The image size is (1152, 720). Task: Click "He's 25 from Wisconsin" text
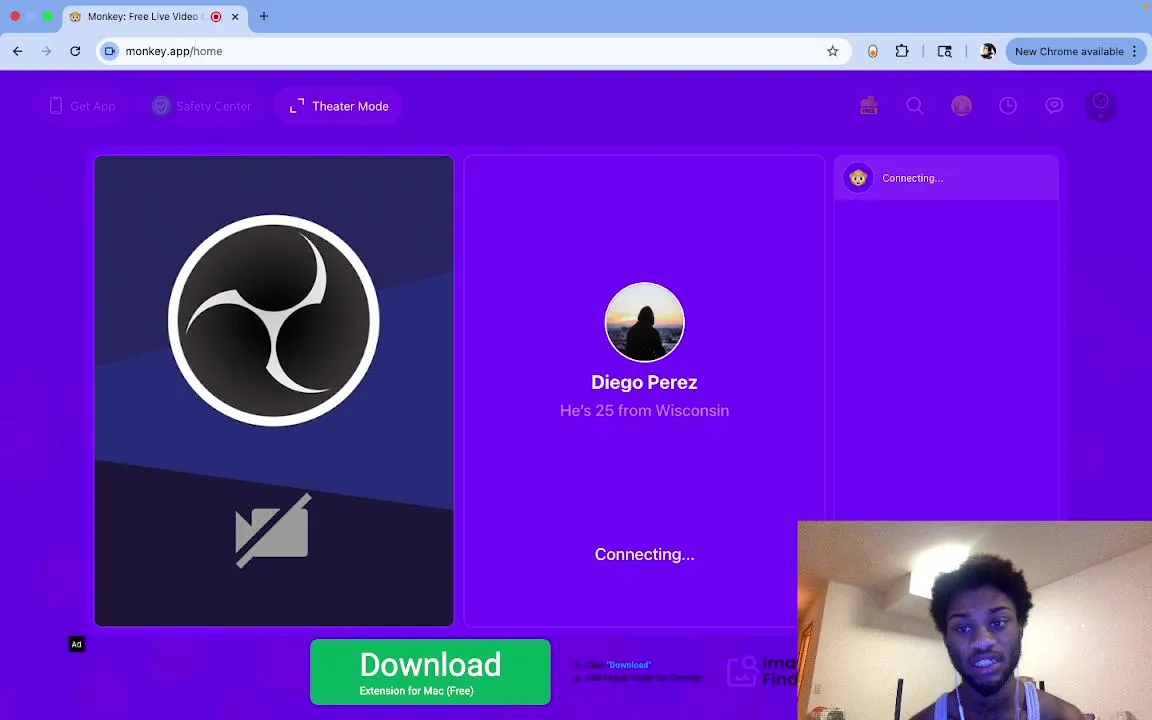tap(644, 411)
